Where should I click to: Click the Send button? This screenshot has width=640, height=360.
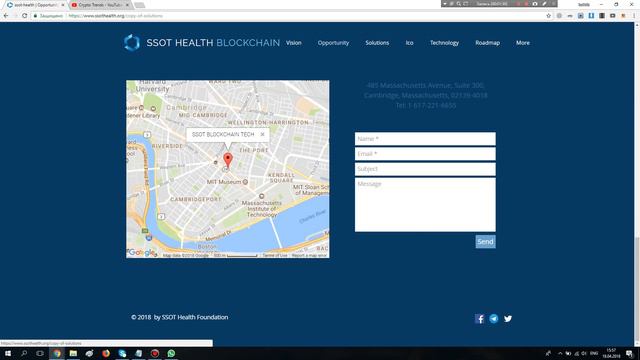[x=485, y=242]
